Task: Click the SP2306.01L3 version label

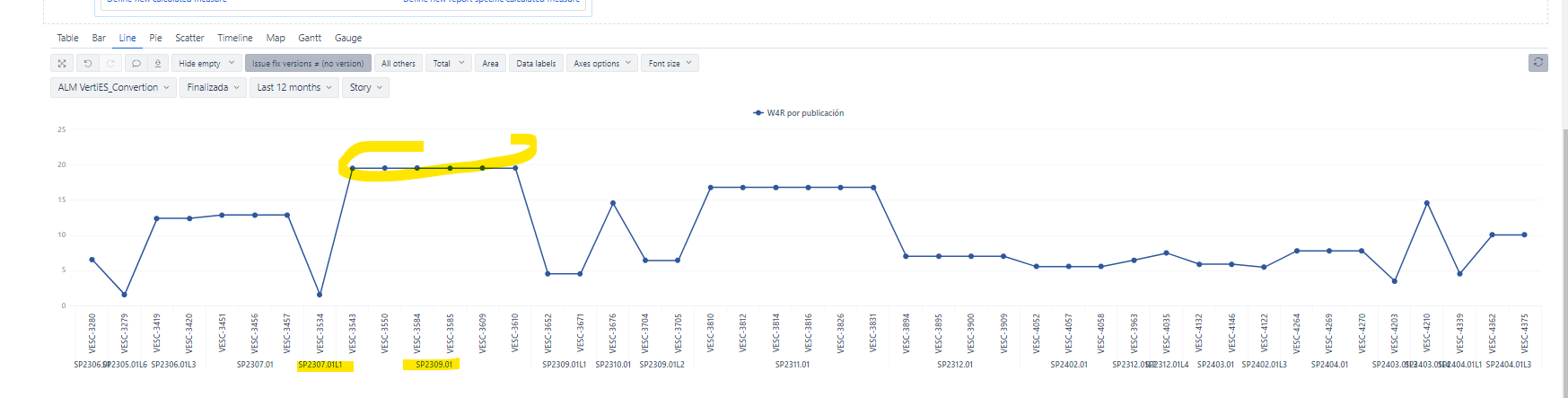Action: (173, 365)
